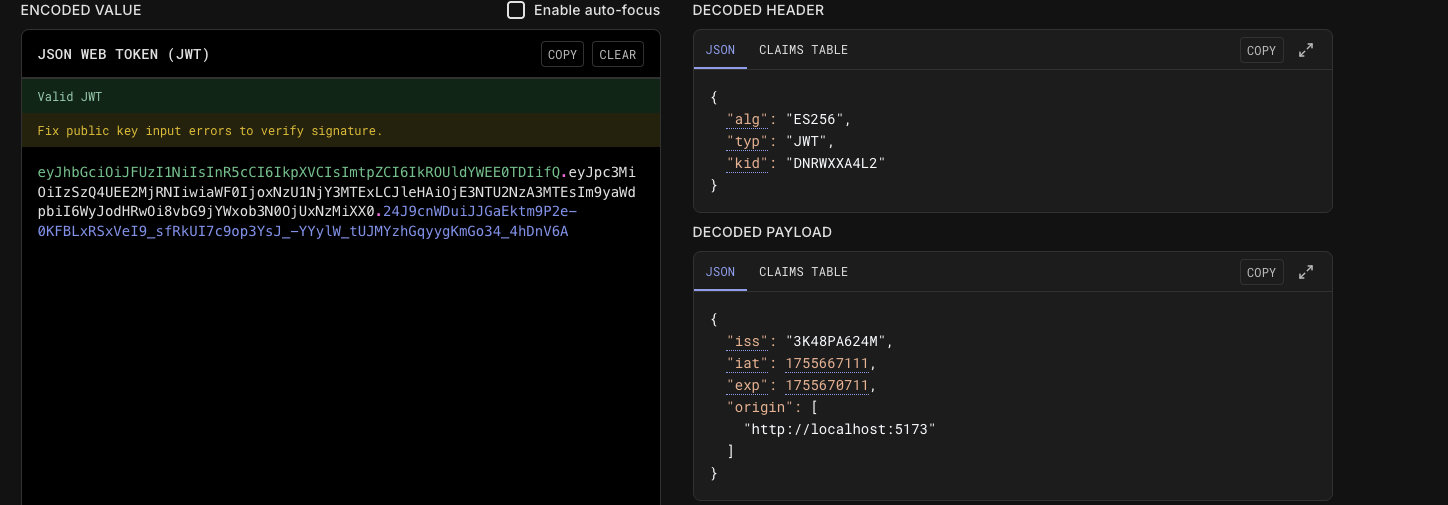Click the "DECODED PAYLOAD" section title
1448x505 pixels.
(762, 232)
